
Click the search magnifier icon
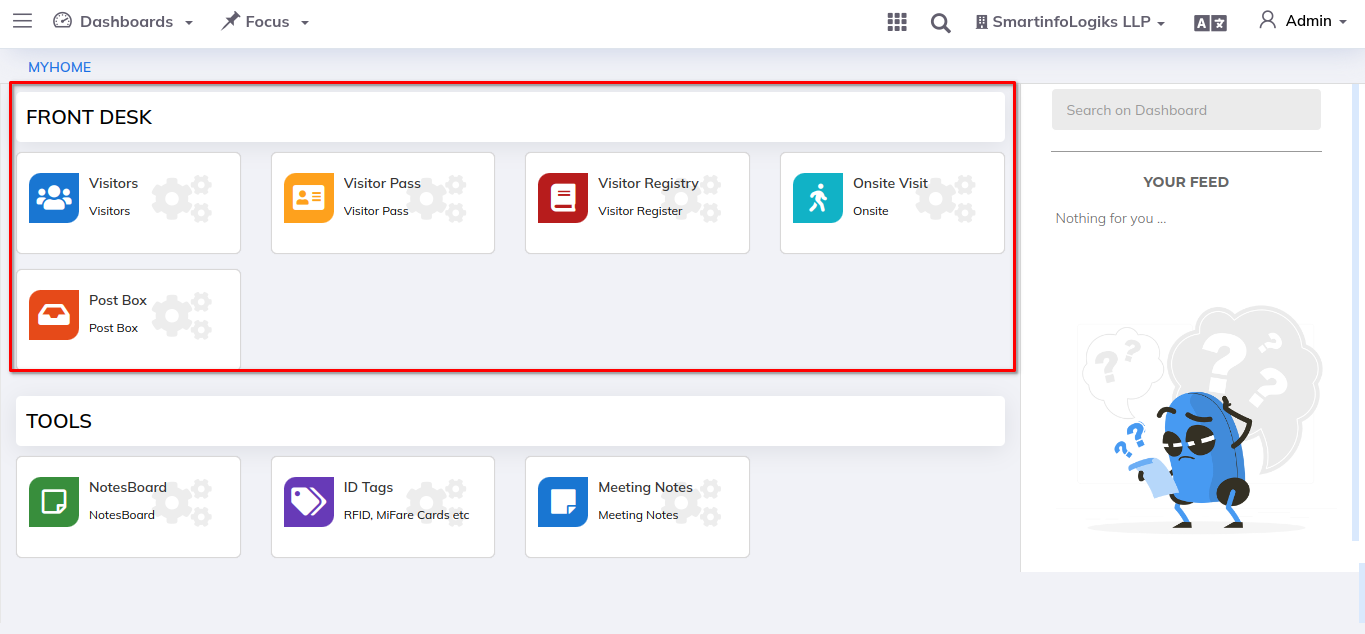click(940, 21)
